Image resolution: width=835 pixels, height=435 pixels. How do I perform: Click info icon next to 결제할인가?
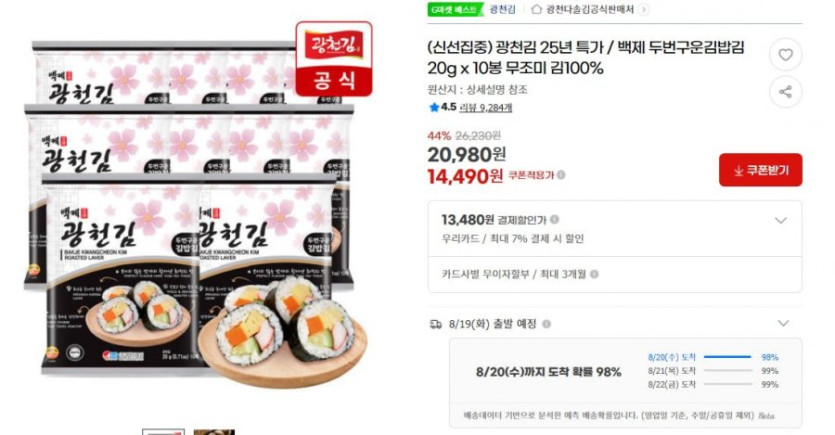pyautogui.click(x=554, y=219)
